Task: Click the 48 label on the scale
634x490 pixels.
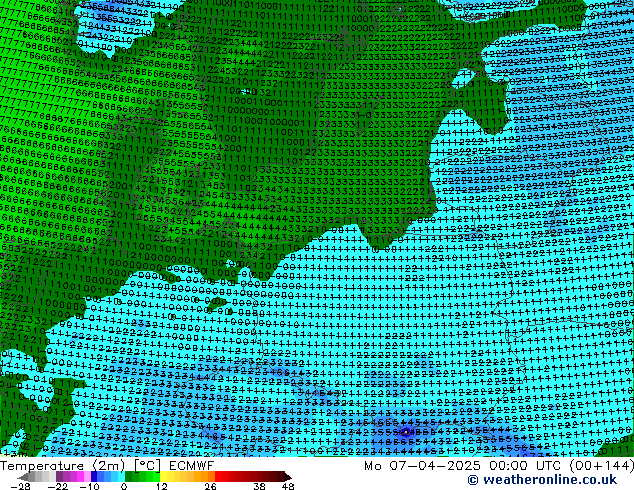Action: coord(288,486)
